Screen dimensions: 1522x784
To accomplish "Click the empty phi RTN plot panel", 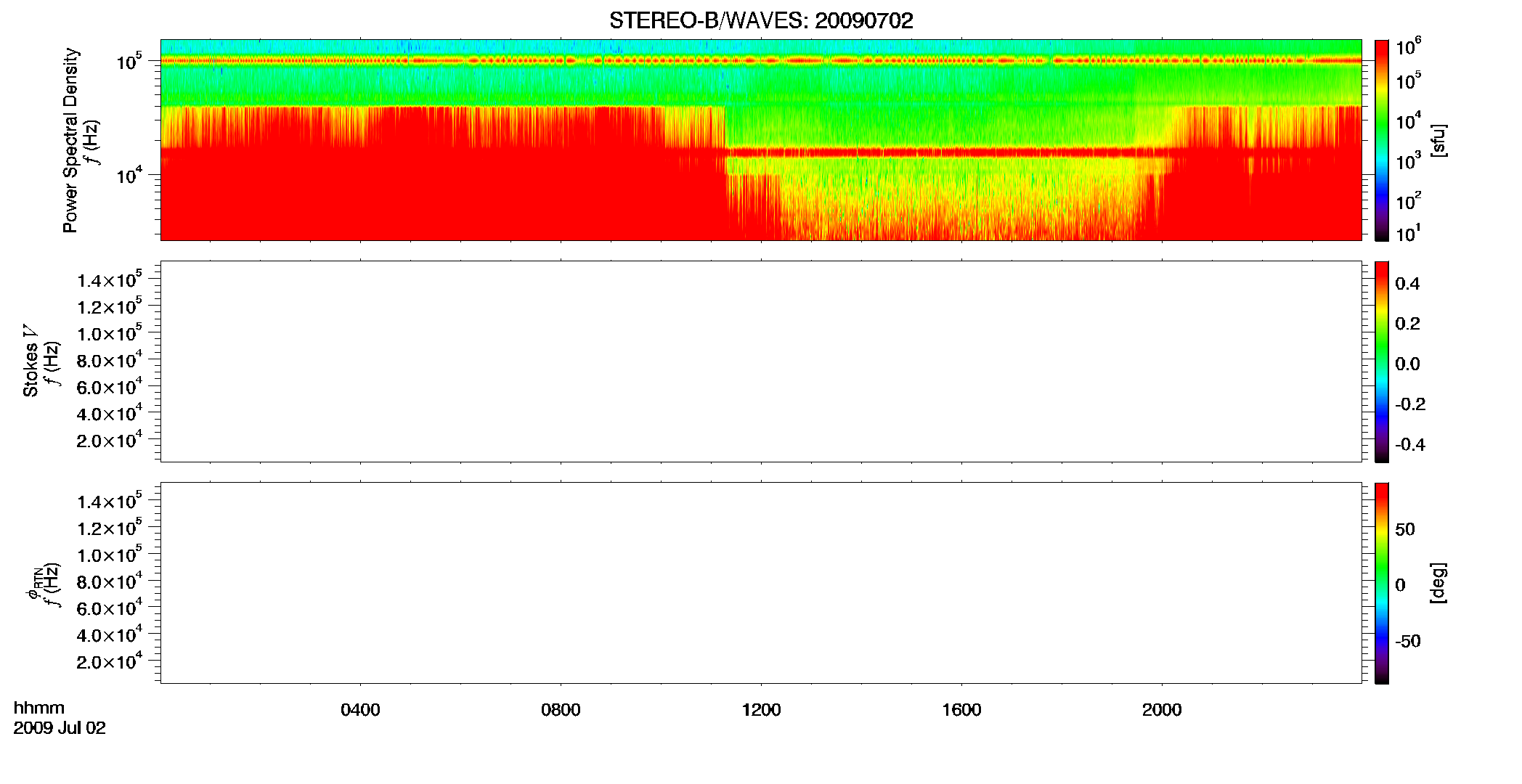I will click(761, 583).
